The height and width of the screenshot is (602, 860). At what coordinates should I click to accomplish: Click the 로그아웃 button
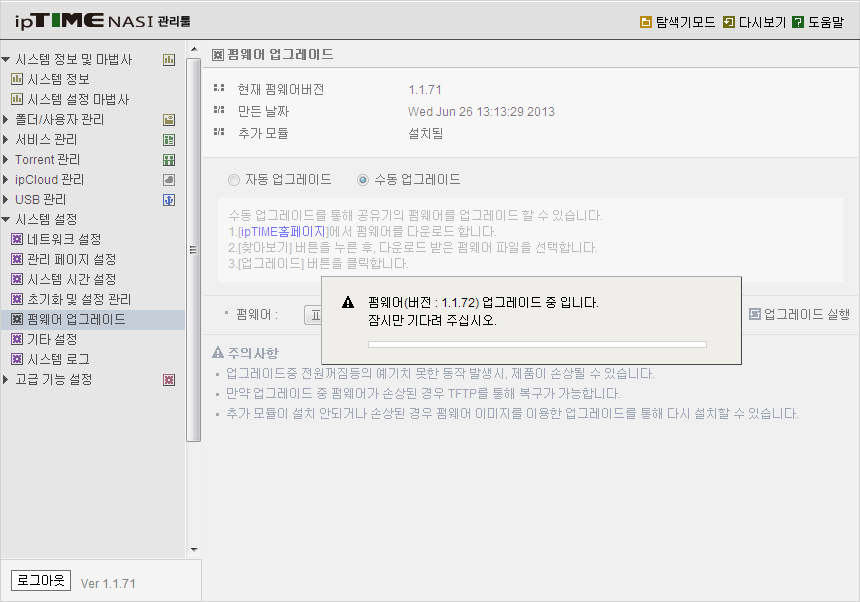(41, 580)
